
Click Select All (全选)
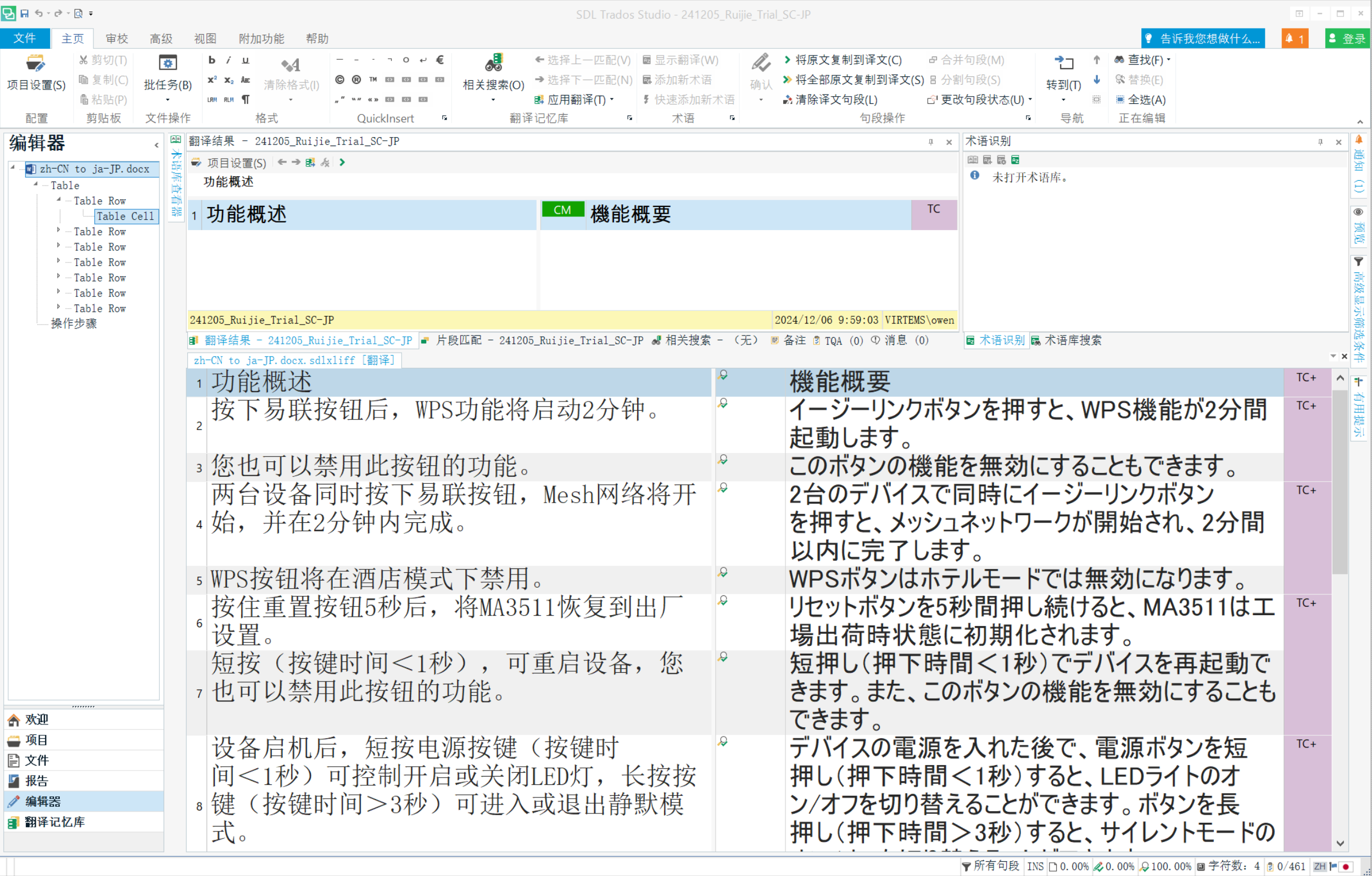pyautogui.click(x=1140, y=99)
